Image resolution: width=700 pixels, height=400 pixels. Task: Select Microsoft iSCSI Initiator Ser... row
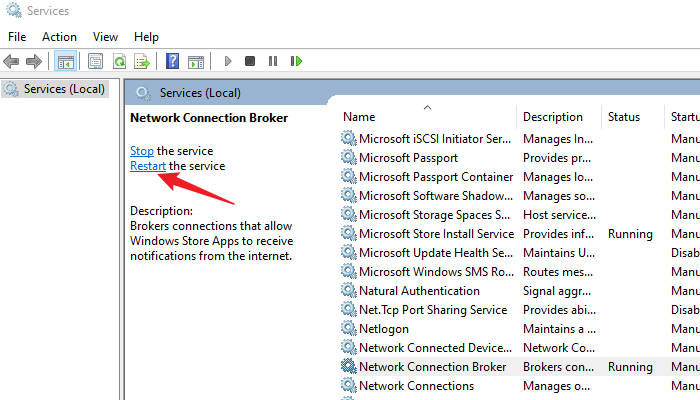pos(435,139)
